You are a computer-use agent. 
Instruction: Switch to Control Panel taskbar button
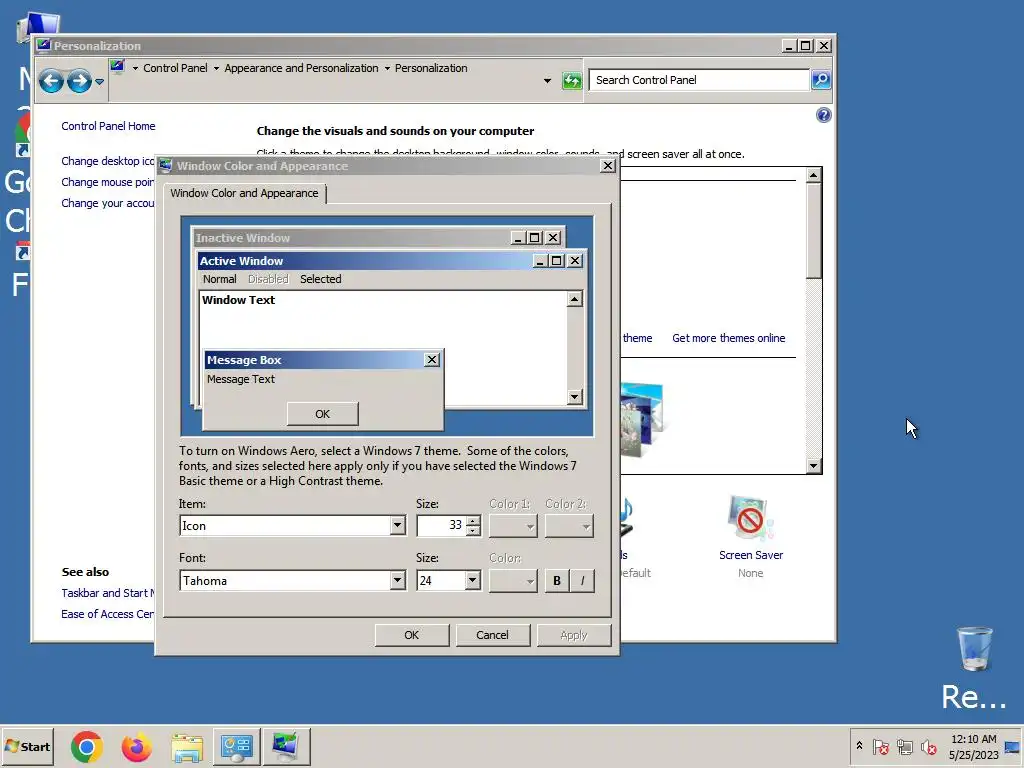click(x=236, y=746)
